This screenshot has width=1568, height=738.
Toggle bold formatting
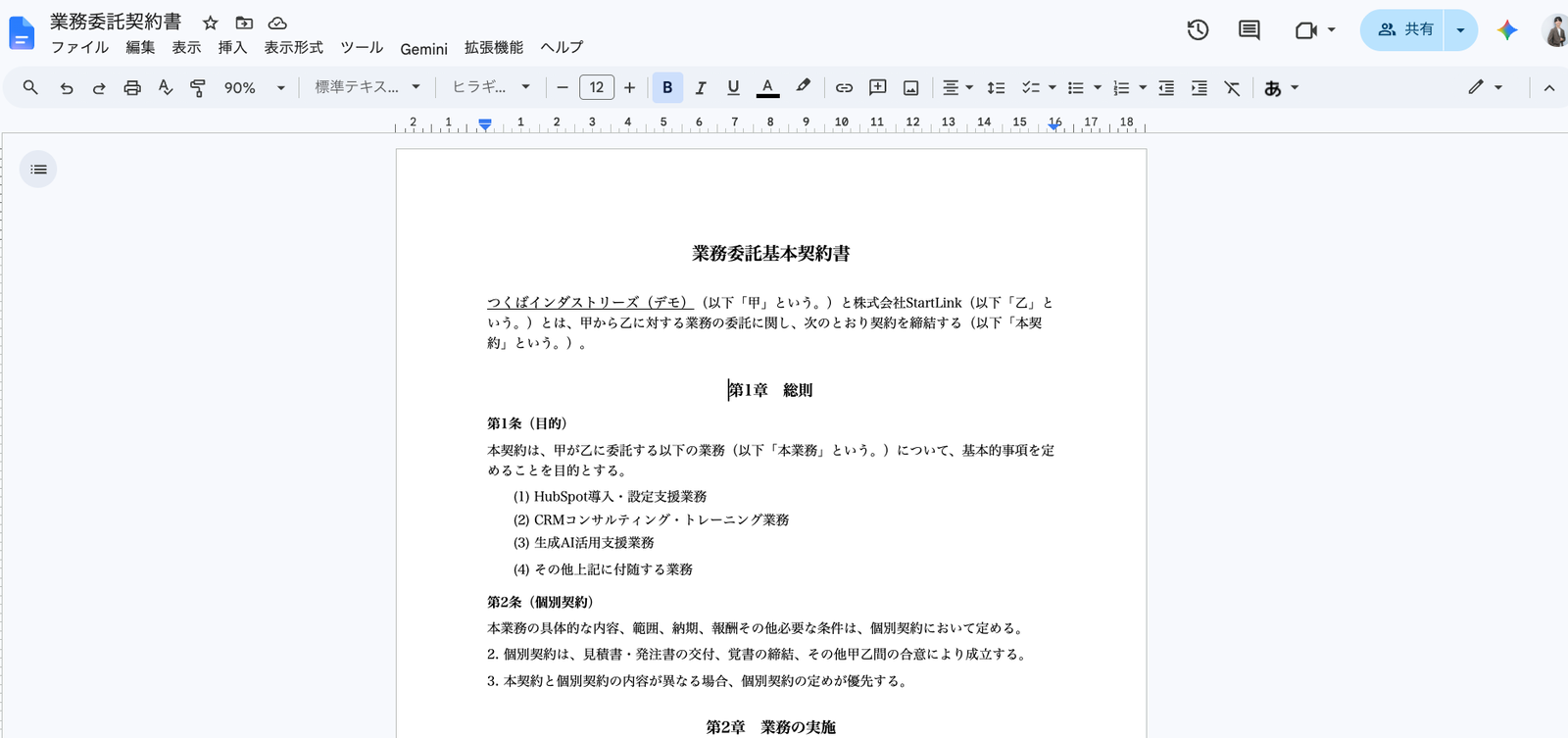[667, 87]
